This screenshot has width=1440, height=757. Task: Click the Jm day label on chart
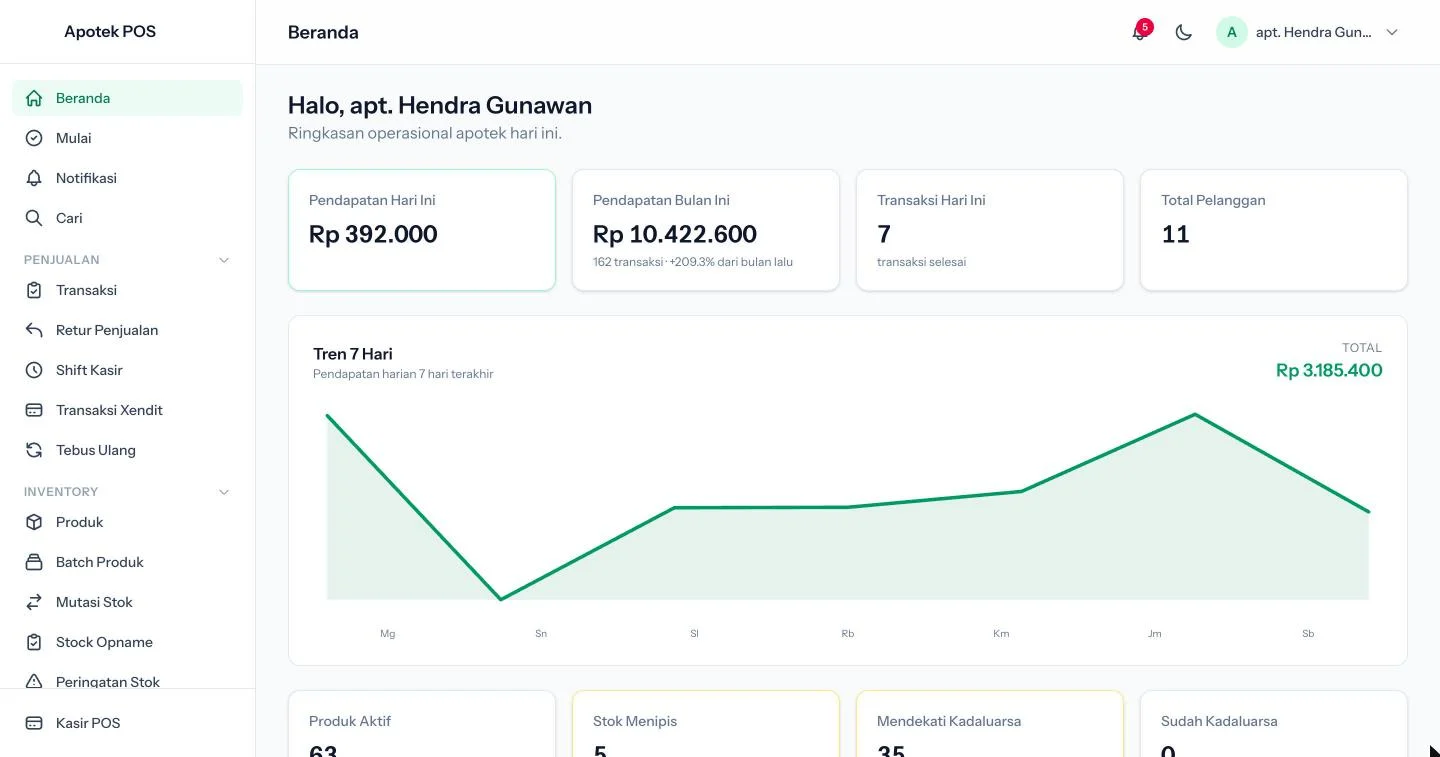click(x=1155, y=634)
